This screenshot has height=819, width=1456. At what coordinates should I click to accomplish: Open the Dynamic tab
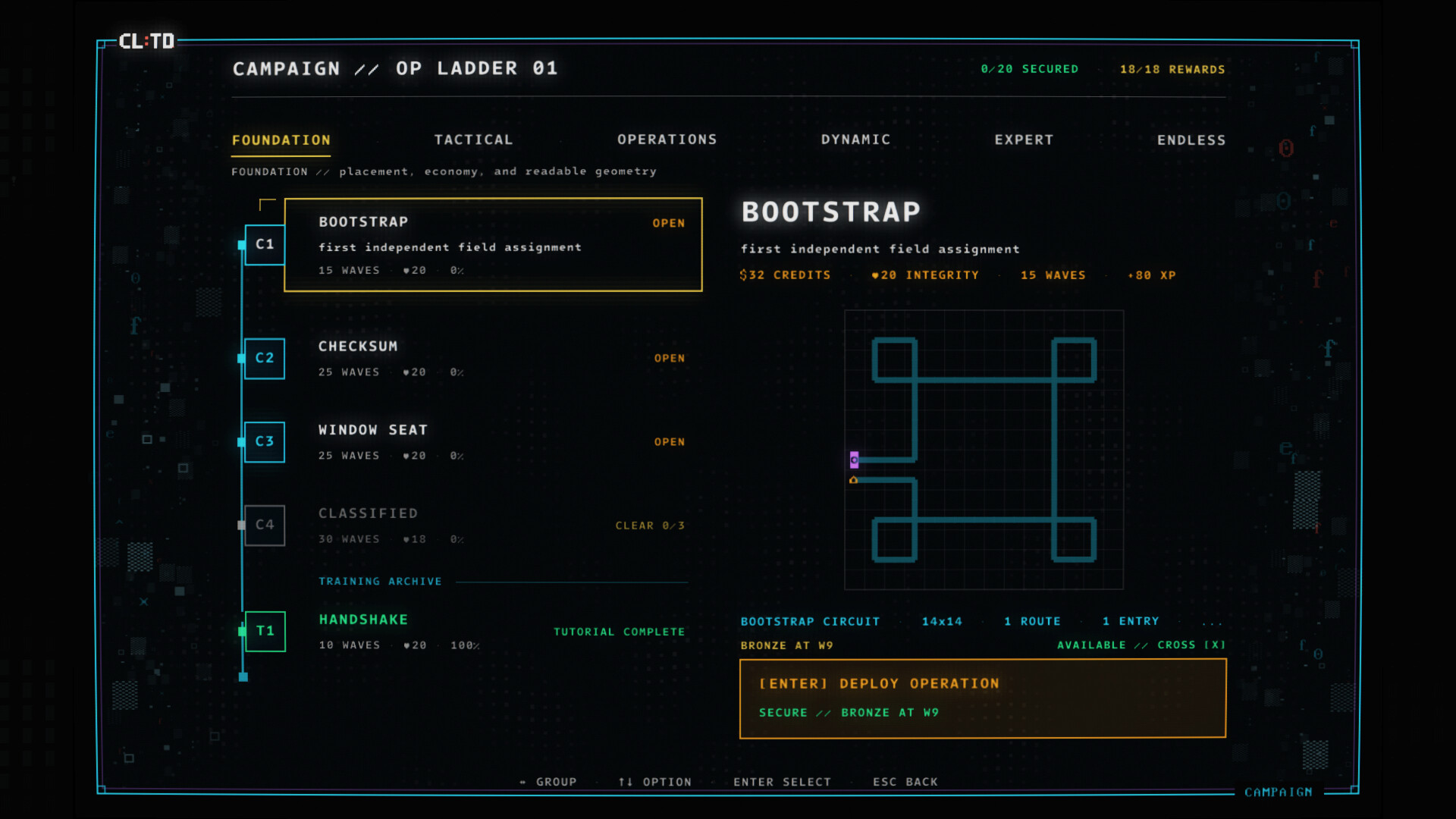coord(855,140)
